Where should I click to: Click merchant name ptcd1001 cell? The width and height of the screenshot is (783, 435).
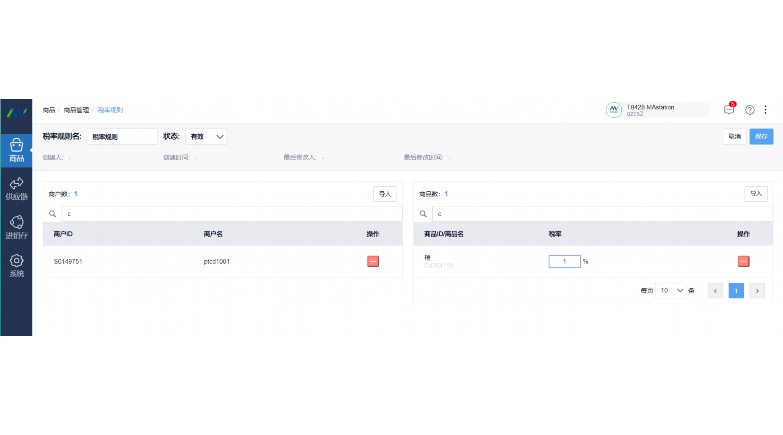(216, 261)
